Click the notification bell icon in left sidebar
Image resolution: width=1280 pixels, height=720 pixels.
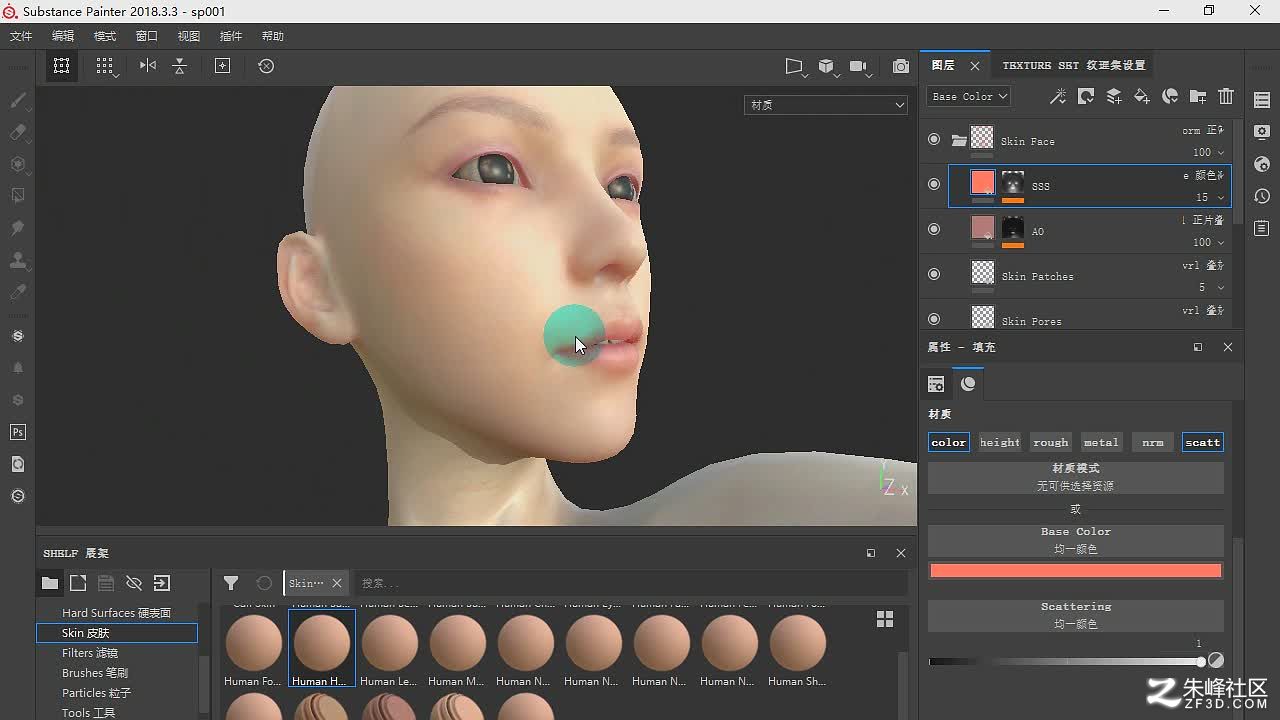coord(18,368)
